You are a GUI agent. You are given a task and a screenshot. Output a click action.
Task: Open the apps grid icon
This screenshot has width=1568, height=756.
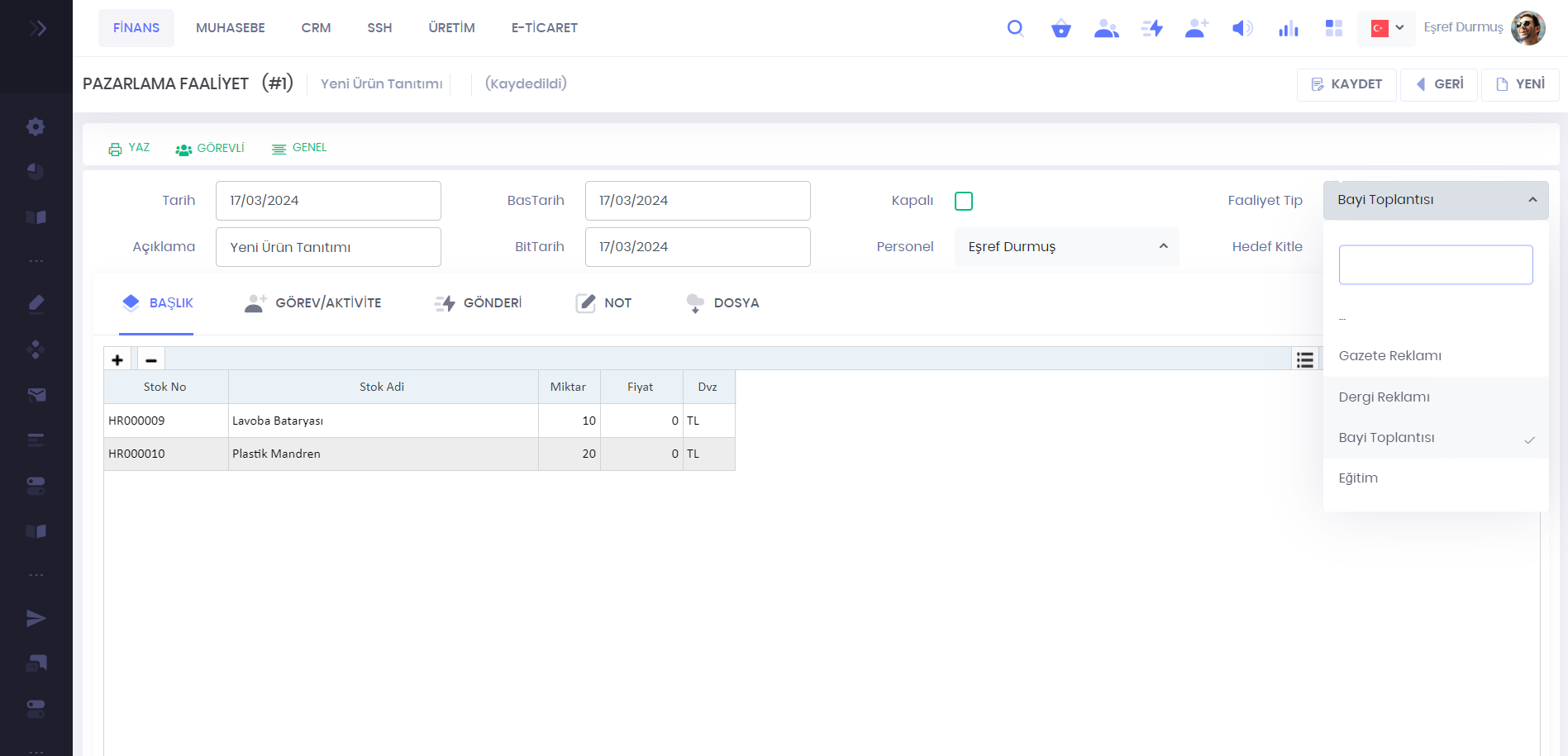tap(1333, 29)
